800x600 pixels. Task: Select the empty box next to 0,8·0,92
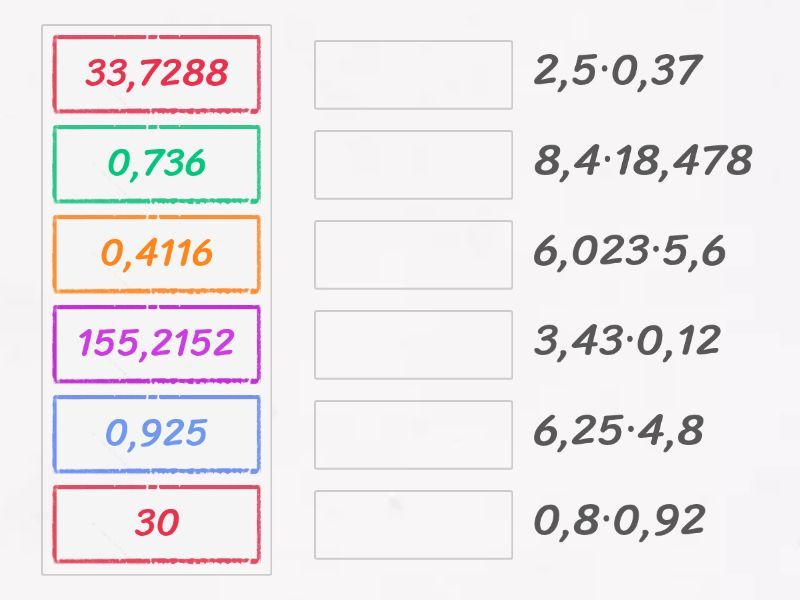[x=413, y=525]
